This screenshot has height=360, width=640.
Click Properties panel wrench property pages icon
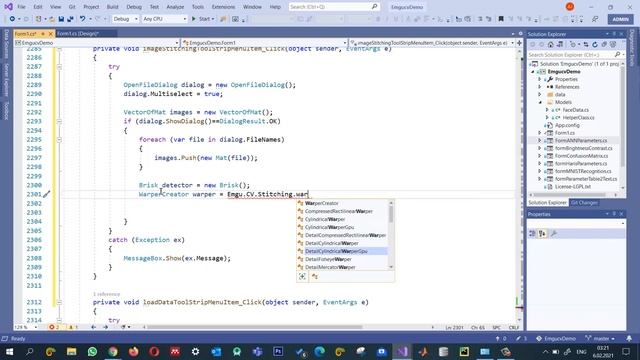553,233
